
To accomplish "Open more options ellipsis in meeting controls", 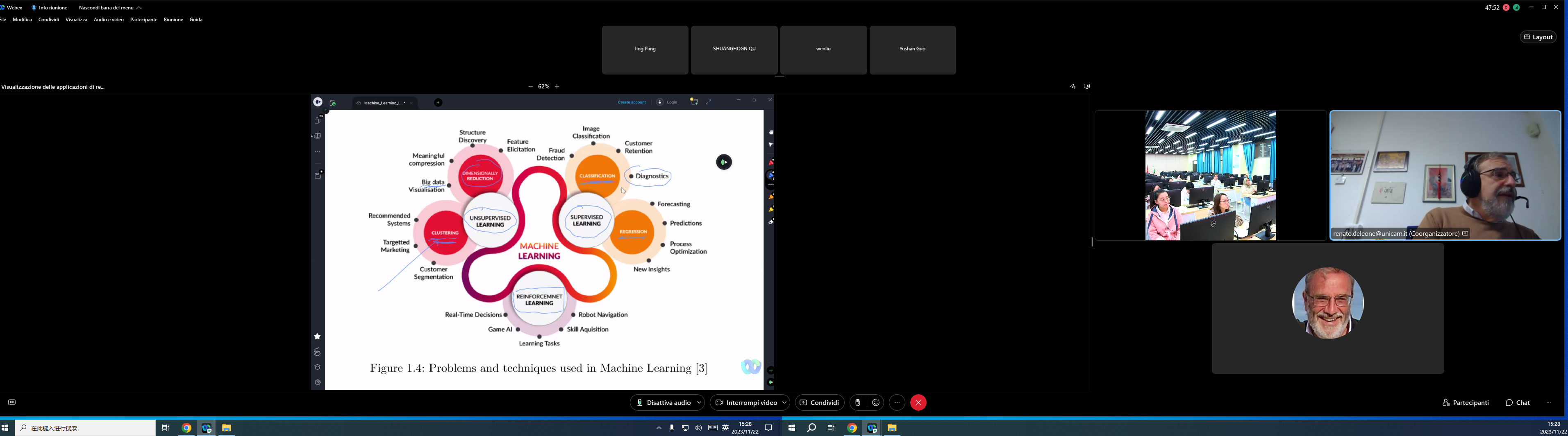I will click(x=897, y=402).
